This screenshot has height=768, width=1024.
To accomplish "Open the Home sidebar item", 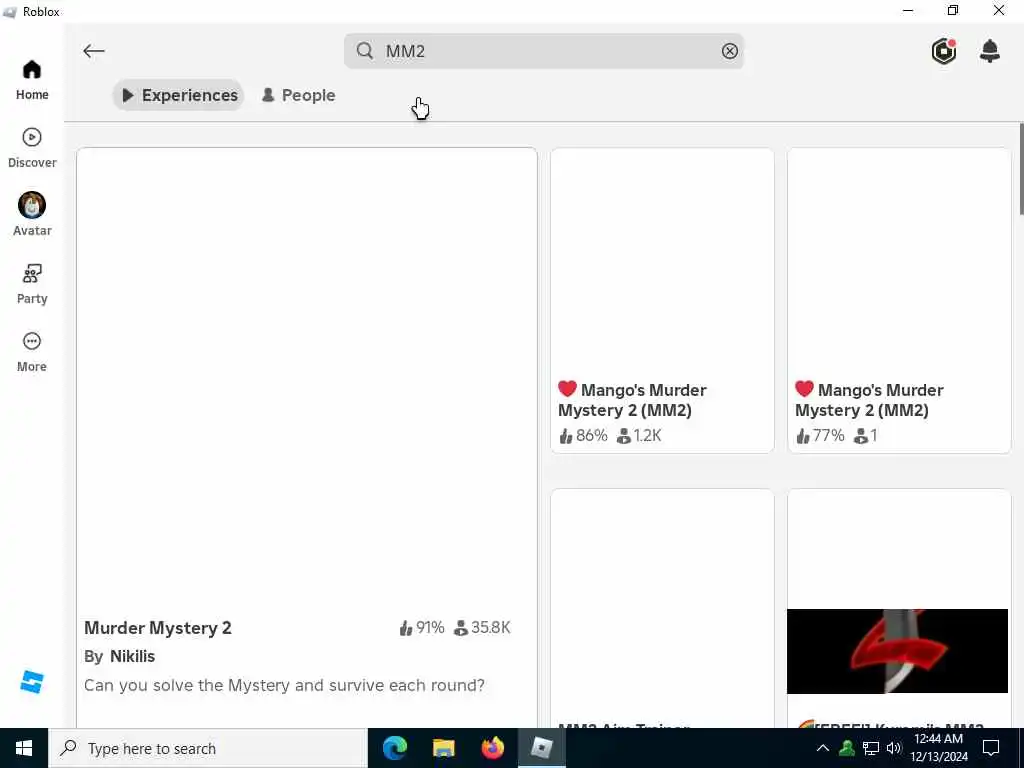I will [x=32, y=80].
